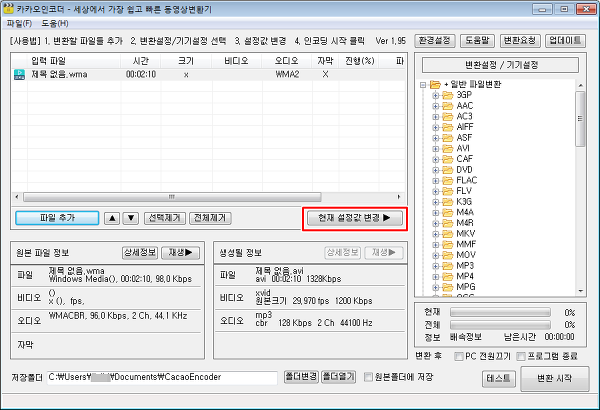This screenshot has width=600, height=410.
Task: Click the preset tree vertical scrollbar thumb
Action: click(580, 119)
